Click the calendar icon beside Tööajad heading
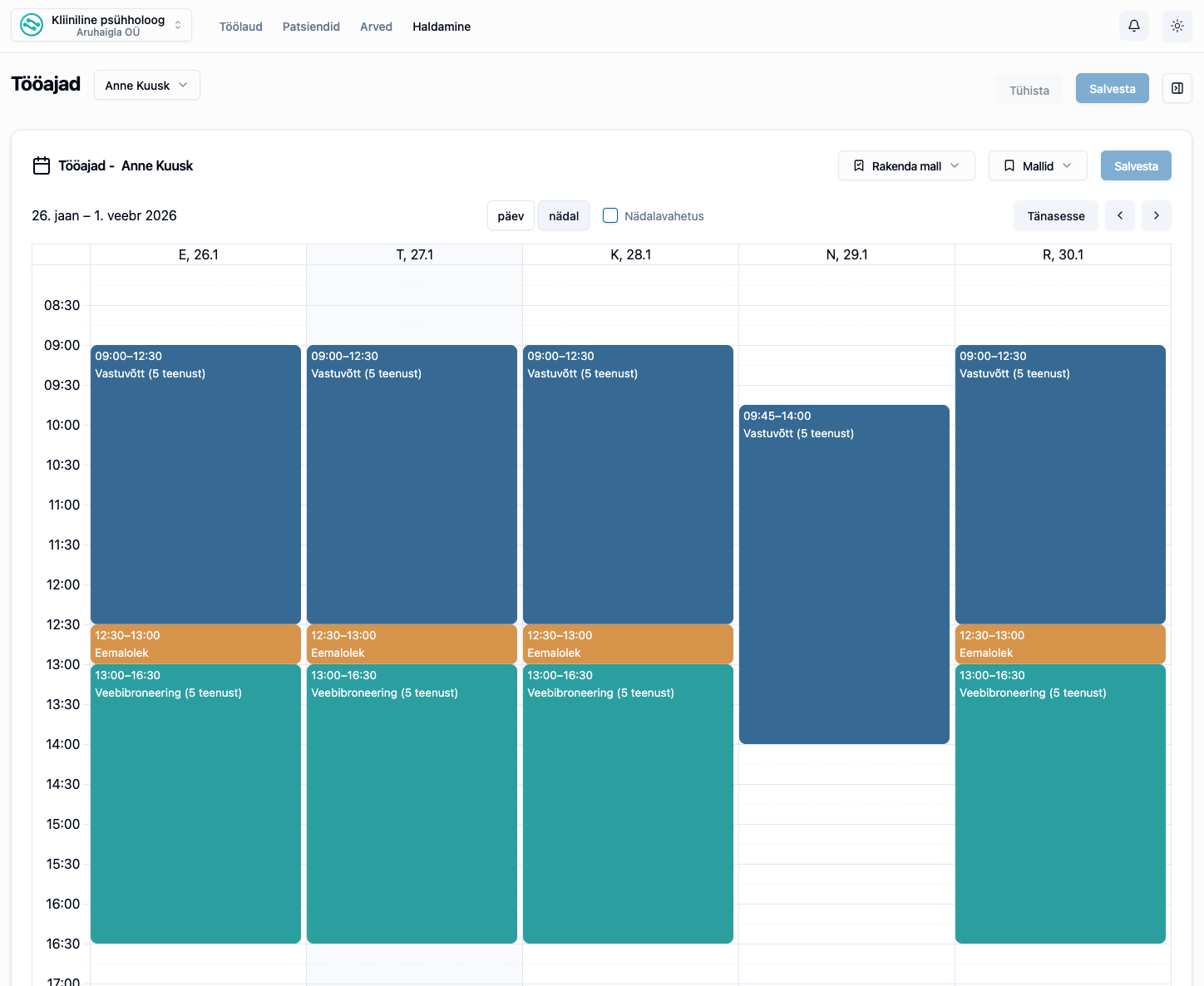The image size is (1204, 986). coord(41,165)
